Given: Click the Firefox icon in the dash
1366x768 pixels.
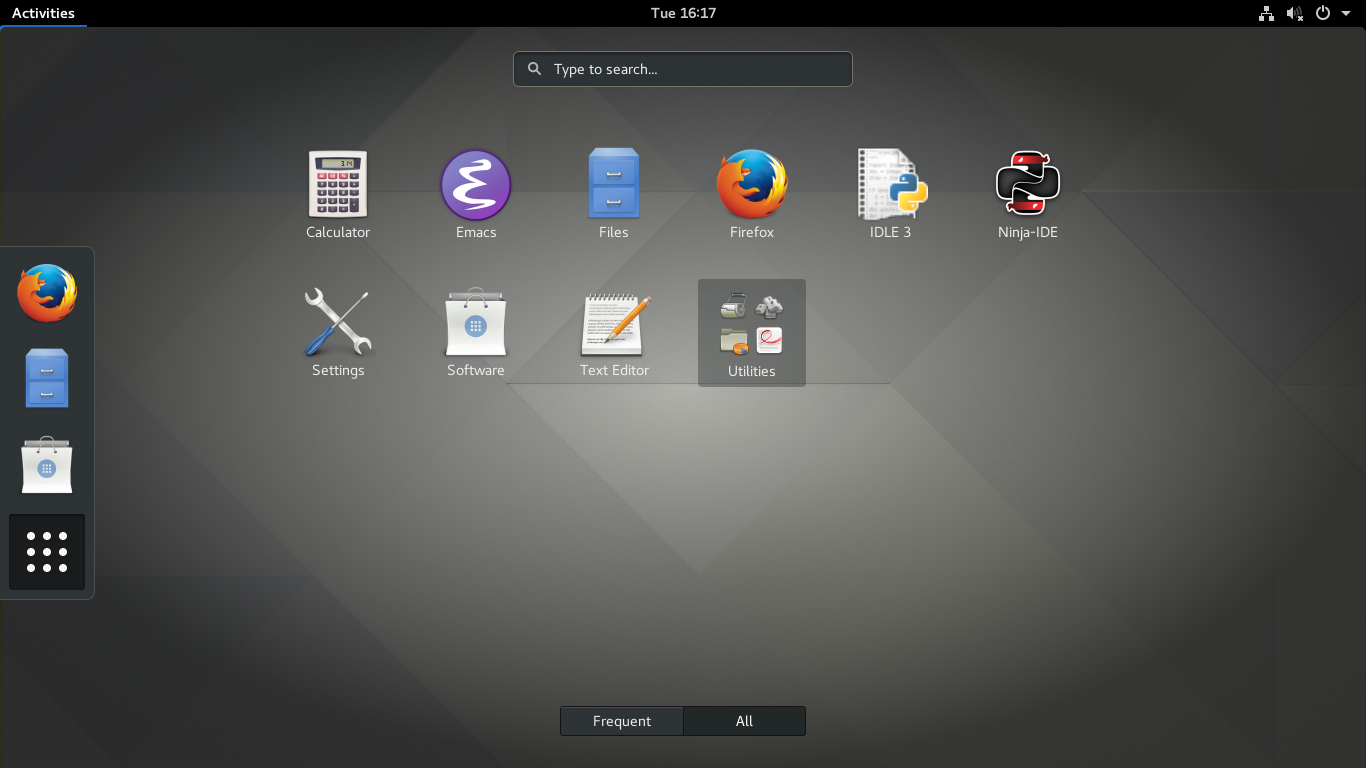Looking at the screenshot, I should pyautogui.click(x=47, y=293).
